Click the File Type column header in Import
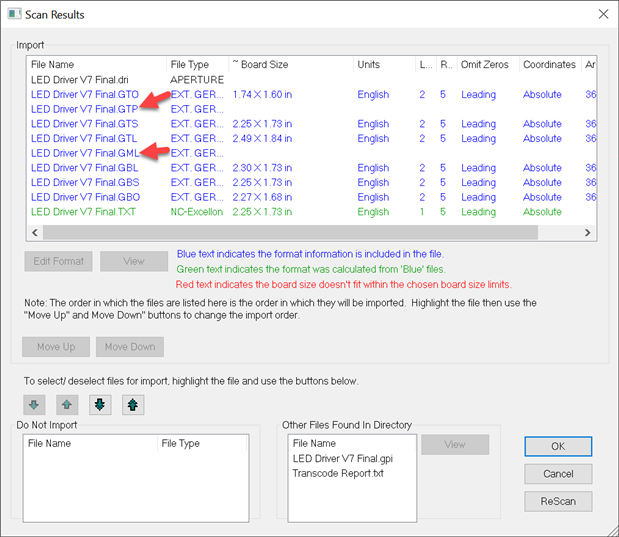 click(197, 64)
